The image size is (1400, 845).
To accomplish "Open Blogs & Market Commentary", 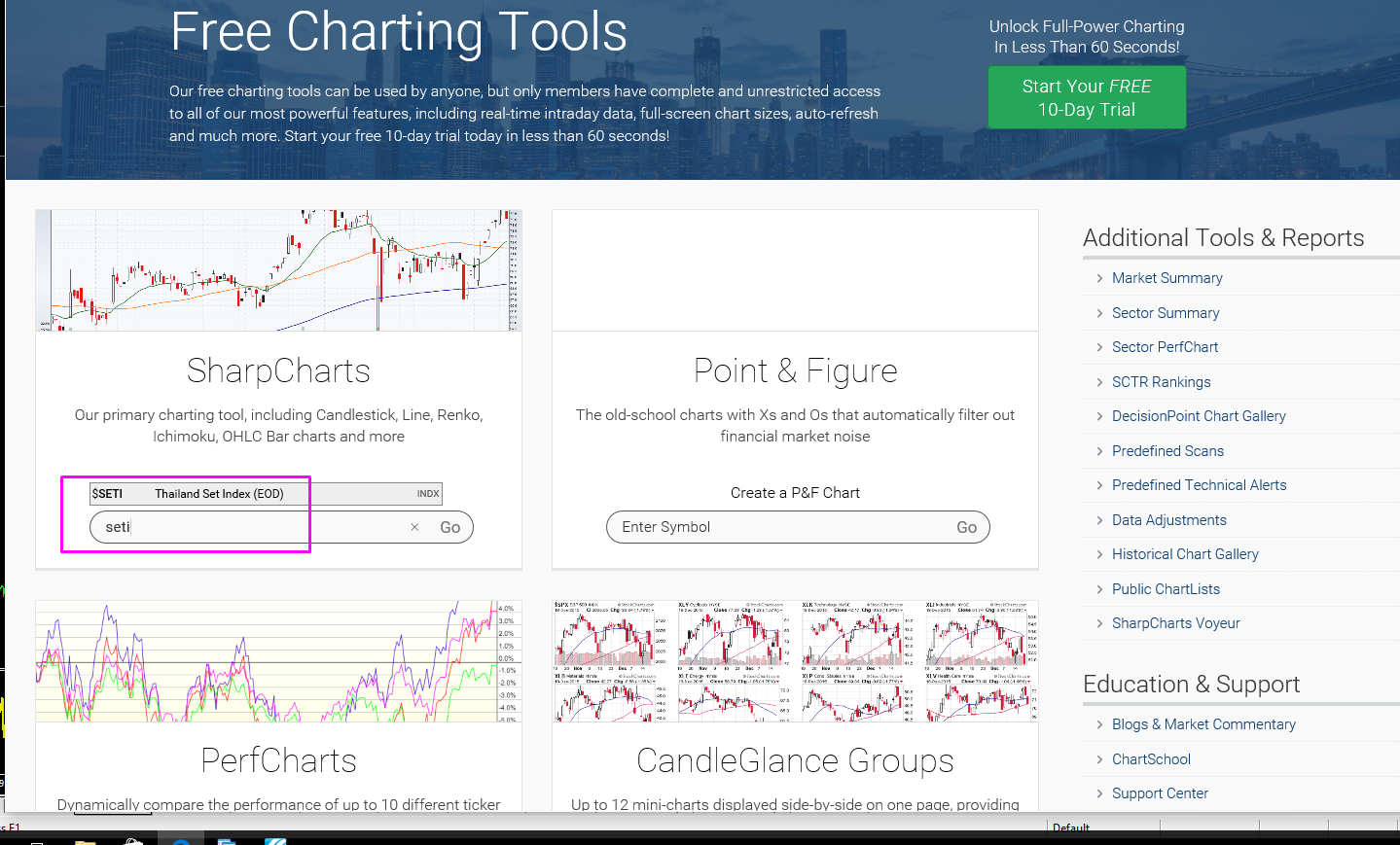I will (1203, 724).
